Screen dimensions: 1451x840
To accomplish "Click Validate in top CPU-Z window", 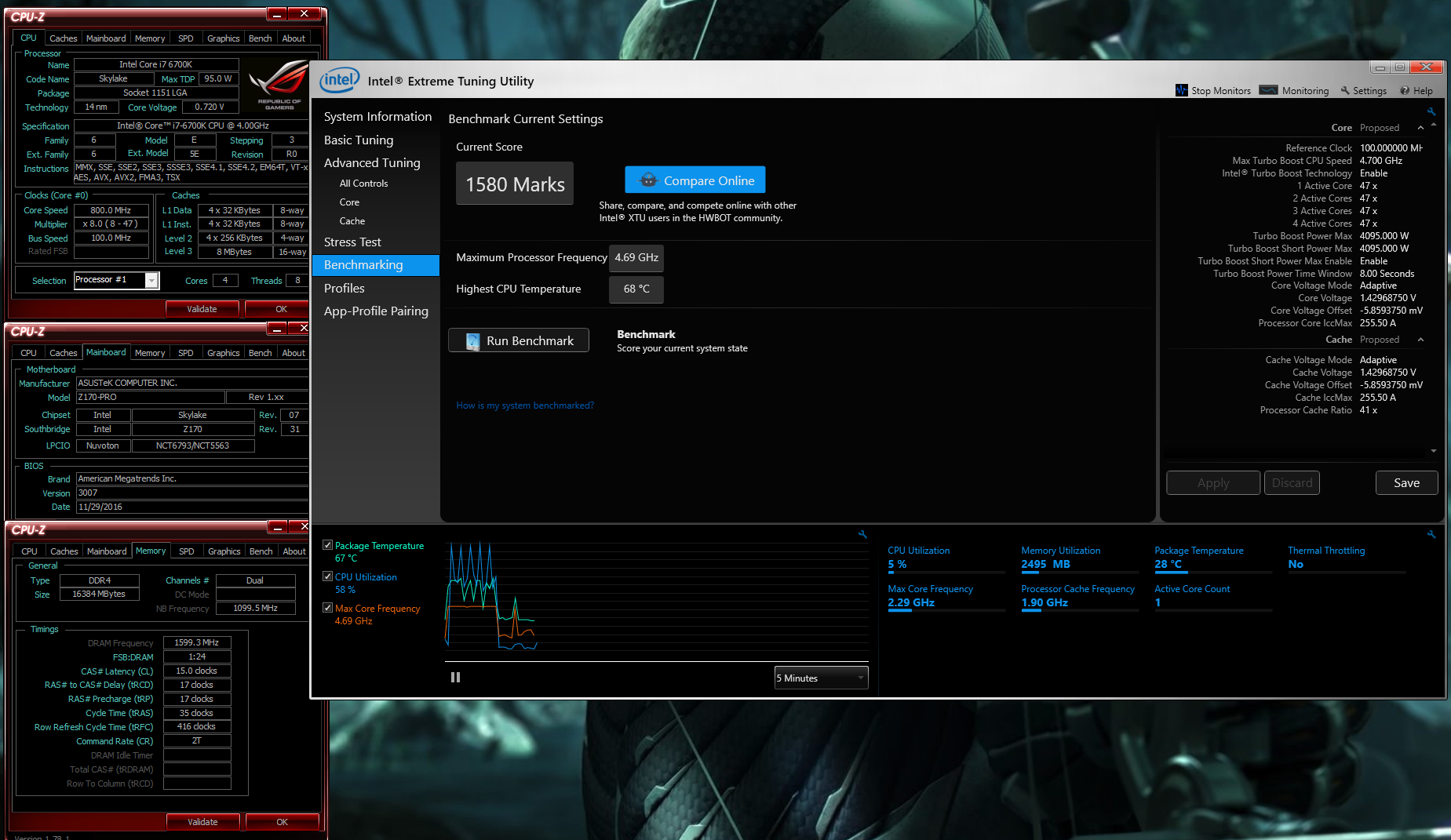I will [202, 309].
